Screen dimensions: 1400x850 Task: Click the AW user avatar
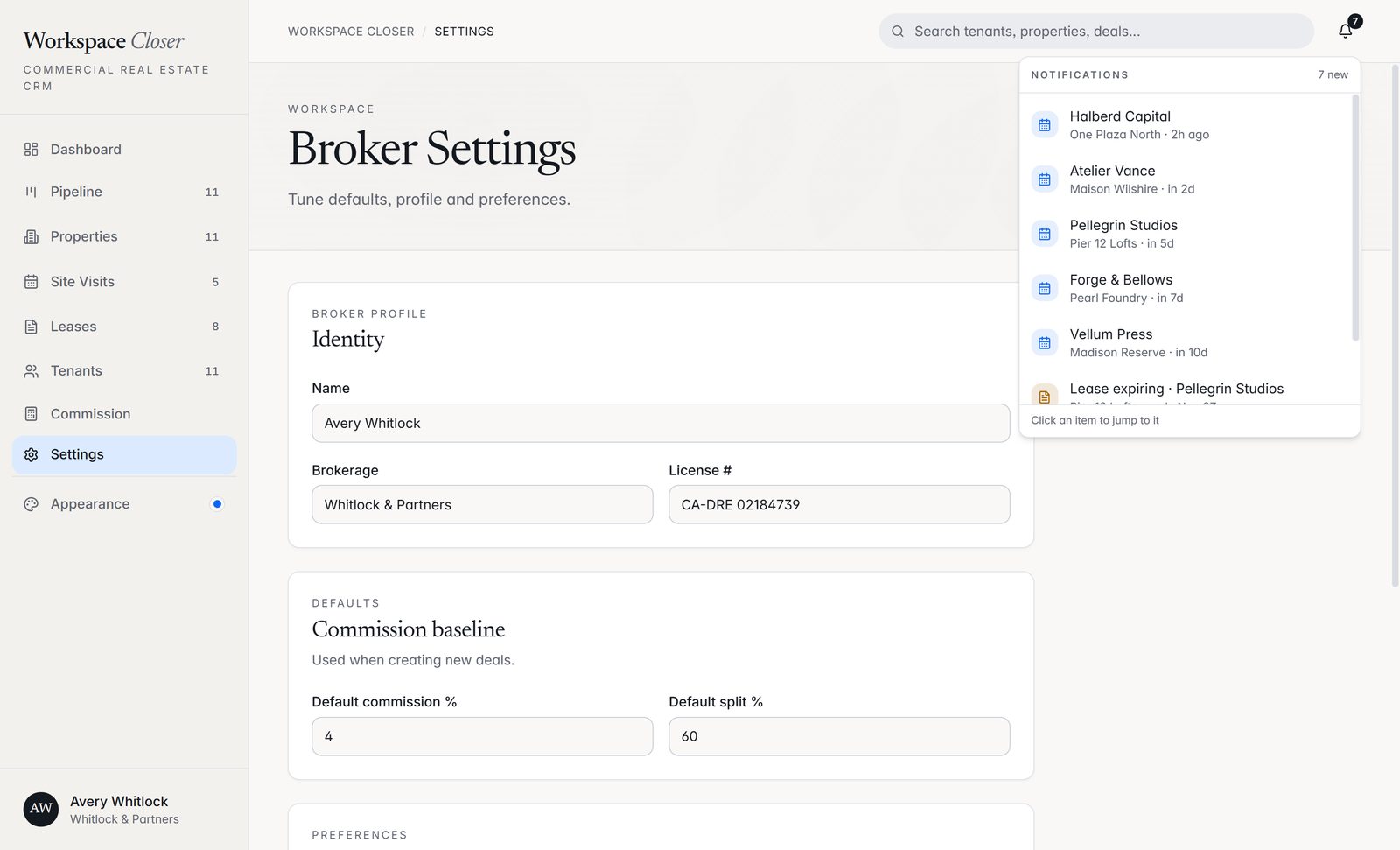tap(41, 809)
